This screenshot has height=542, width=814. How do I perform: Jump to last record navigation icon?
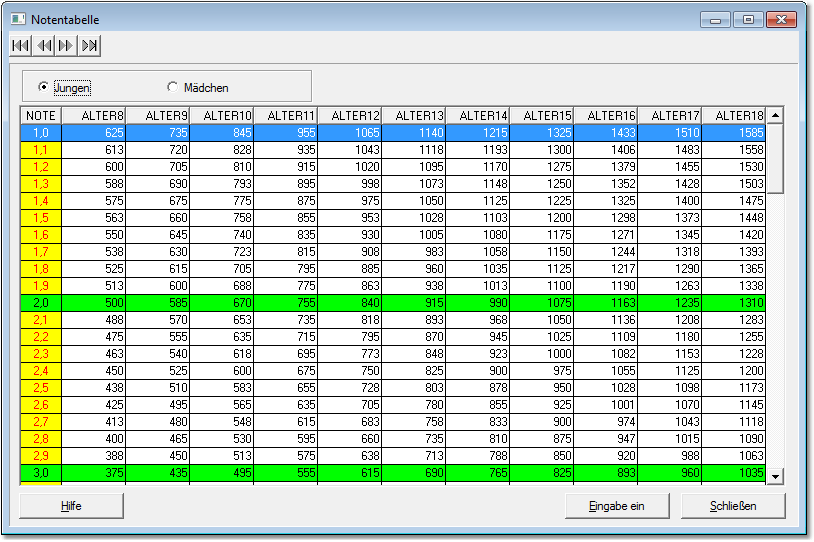pos(90,45)
